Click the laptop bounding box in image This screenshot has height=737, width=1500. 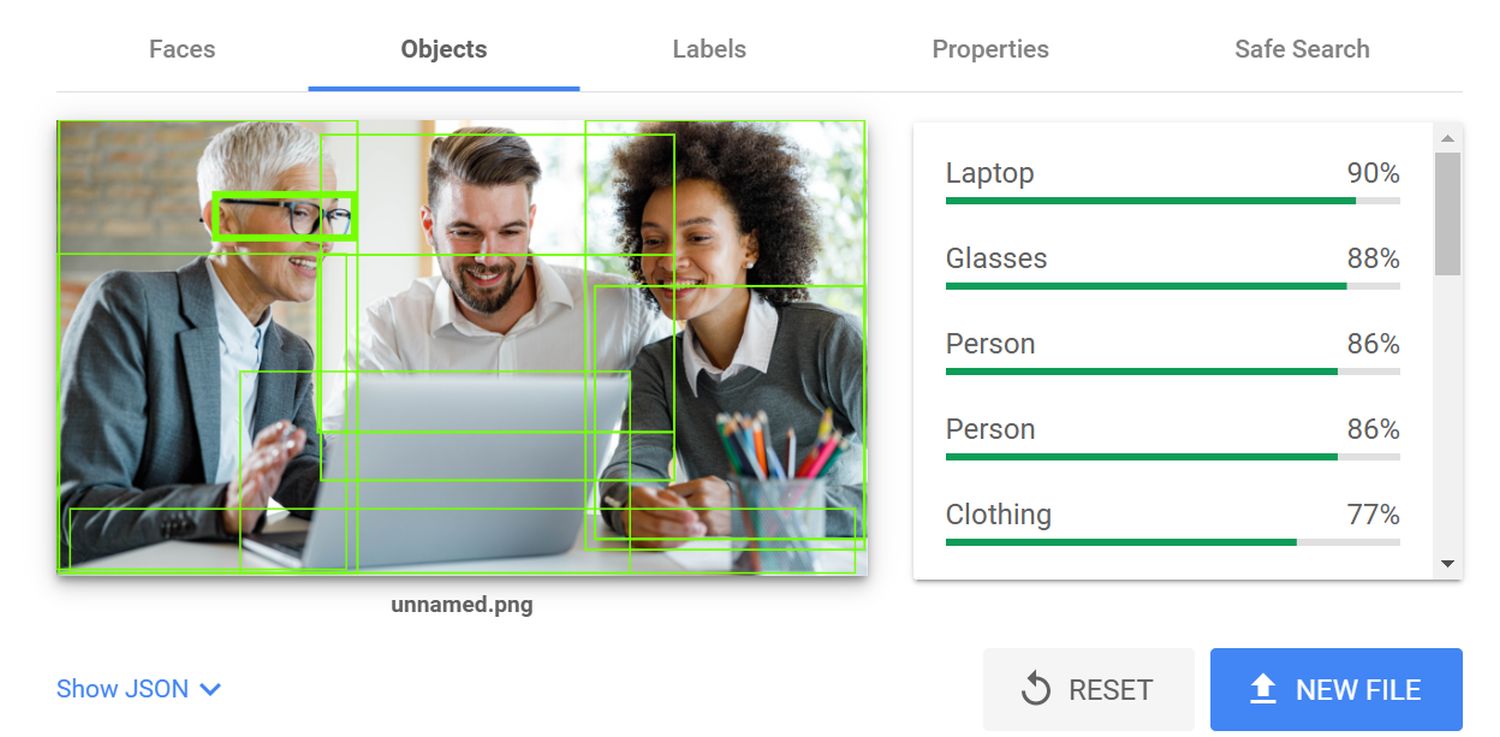(x=435, y=471)
